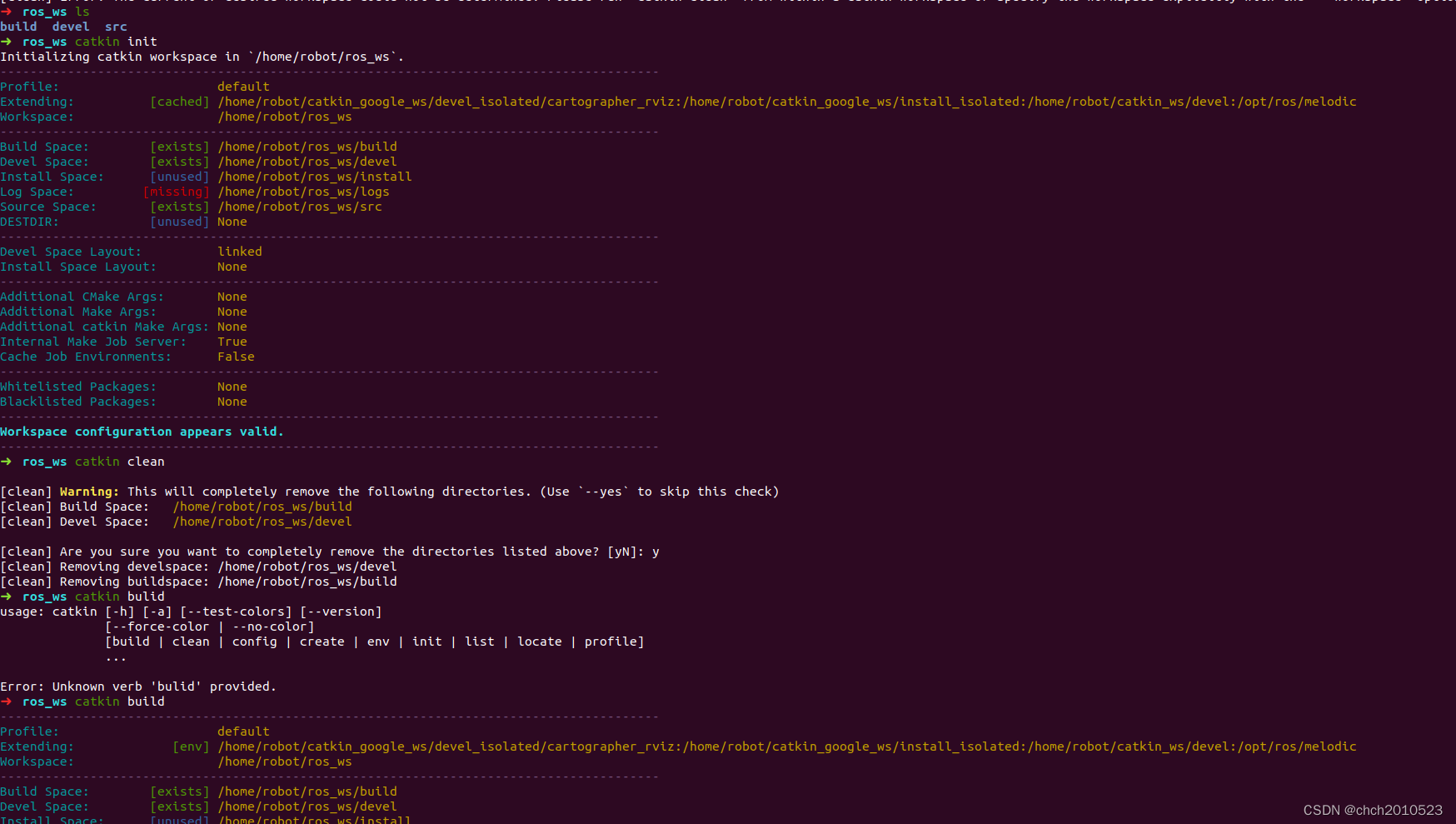Click the 'Initializing catkin workspace' output line
This screenshot has width=1456, height=824.
tap(202, 57)
